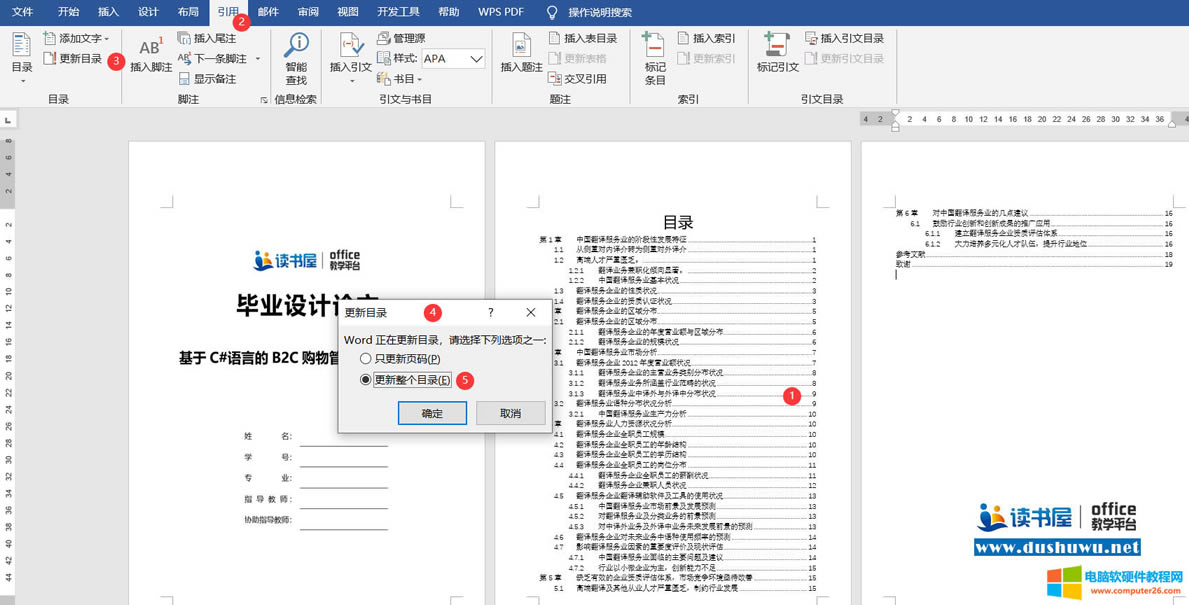The height and width of the screenshot is (605, 1189).
Task: Click the help question mark in dialog
Action: point(491,313)
